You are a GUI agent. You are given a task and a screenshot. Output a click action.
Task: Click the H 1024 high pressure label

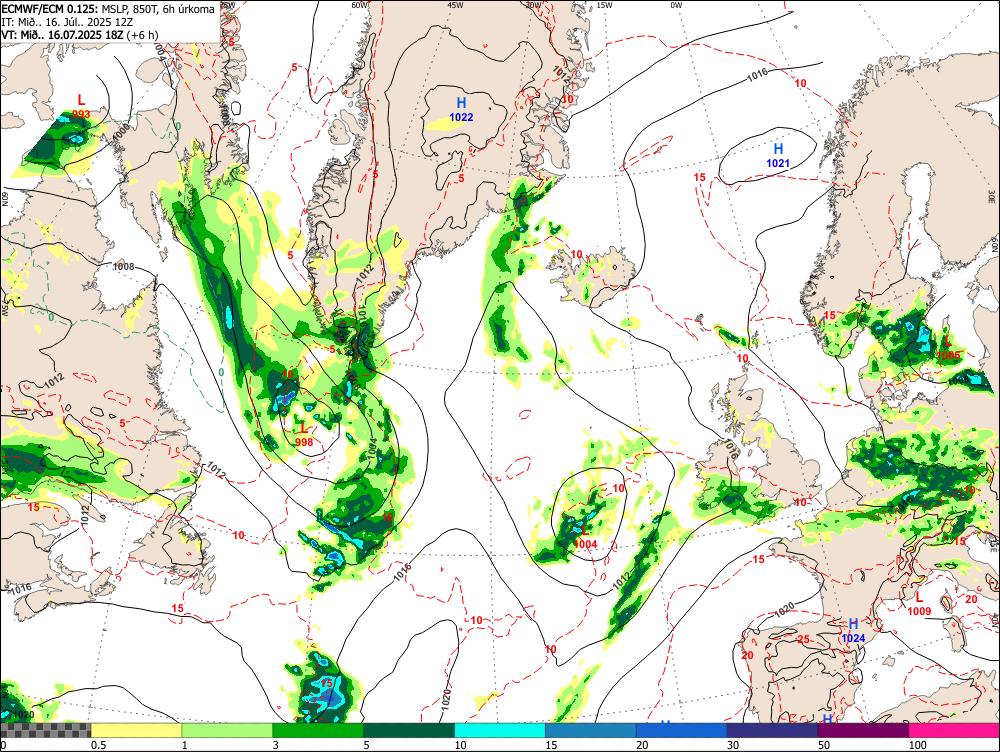pos(853,630)
